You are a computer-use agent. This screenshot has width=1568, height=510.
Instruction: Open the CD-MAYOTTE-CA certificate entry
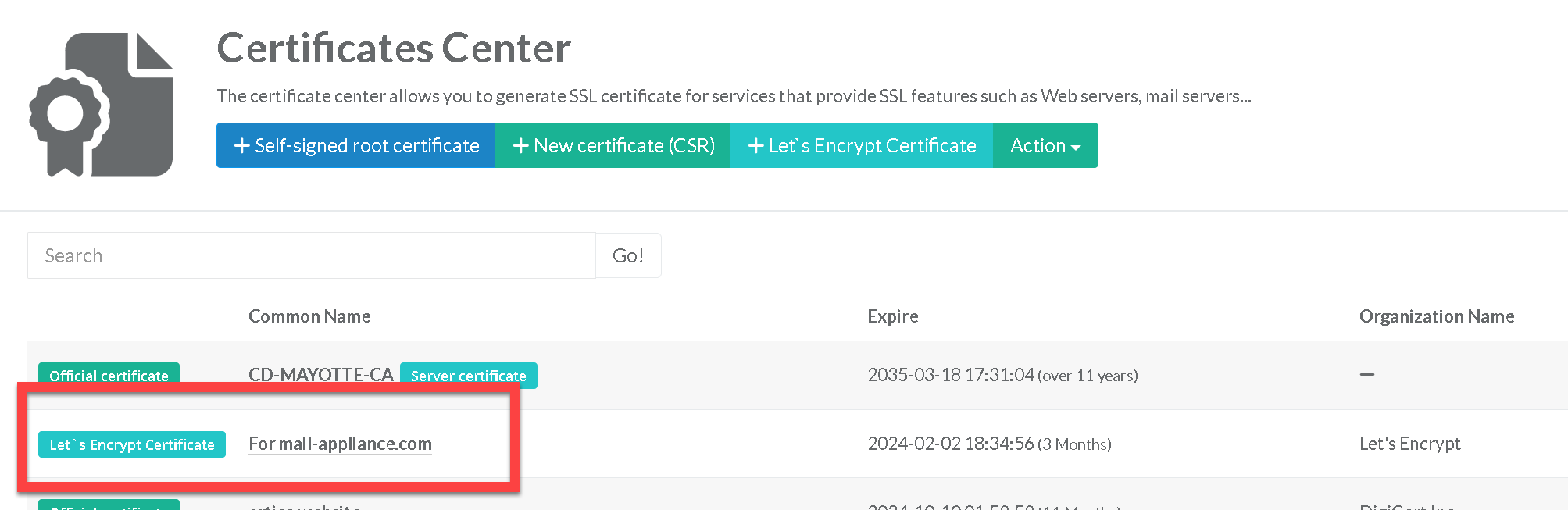coord(320,375)
